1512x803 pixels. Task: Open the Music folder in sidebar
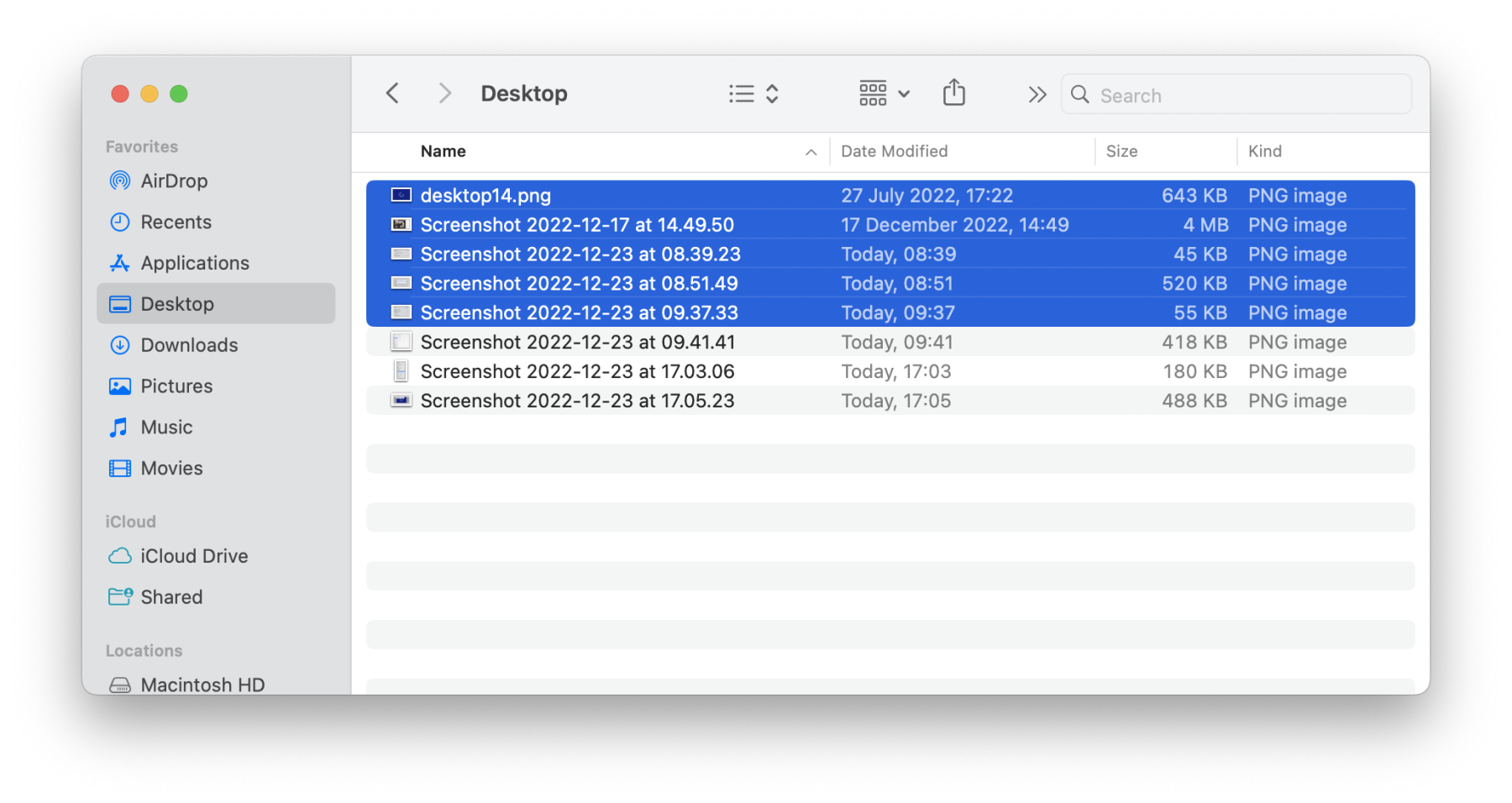coord(165,427)
